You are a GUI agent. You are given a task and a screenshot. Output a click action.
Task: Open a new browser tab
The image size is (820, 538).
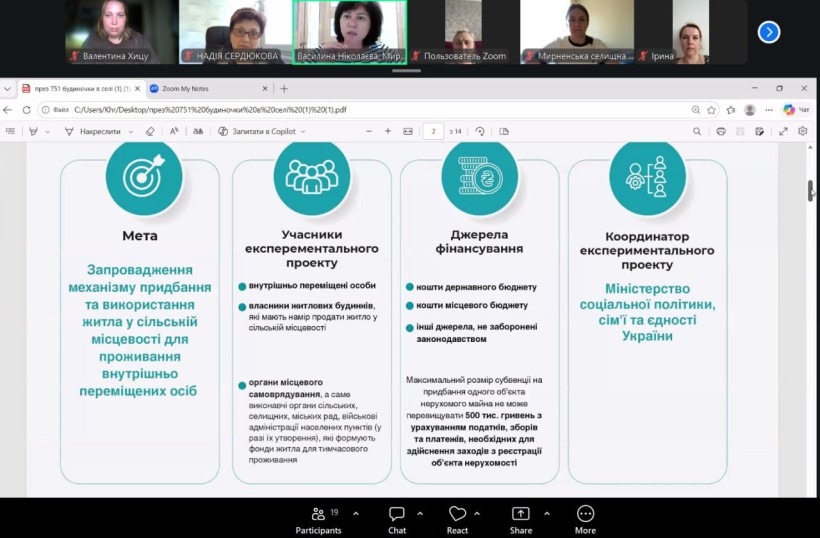pyautogui.click(x=284, y=89)
